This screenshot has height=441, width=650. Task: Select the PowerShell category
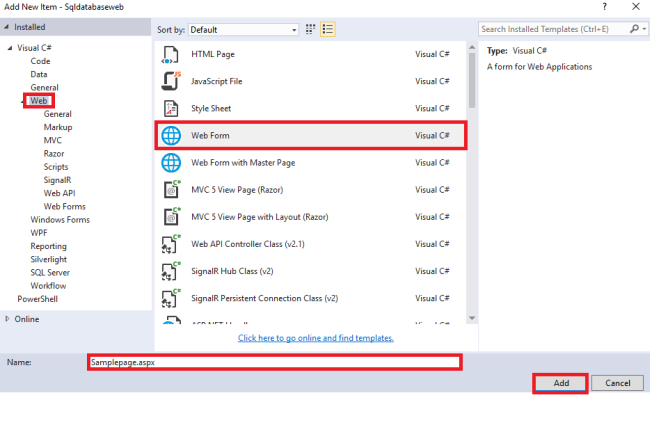point(37,299)
